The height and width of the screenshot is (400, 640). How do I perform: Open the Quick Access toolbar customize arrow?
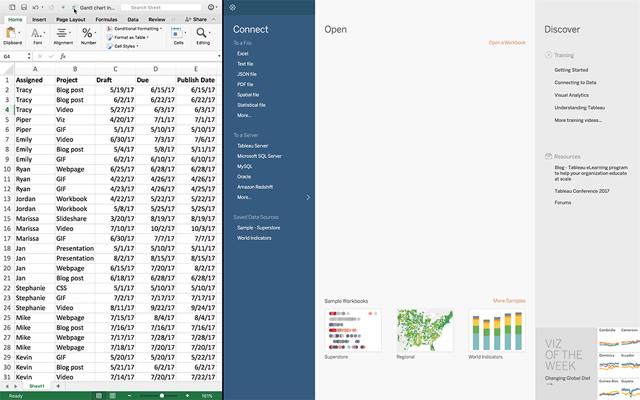click(63, 7)
